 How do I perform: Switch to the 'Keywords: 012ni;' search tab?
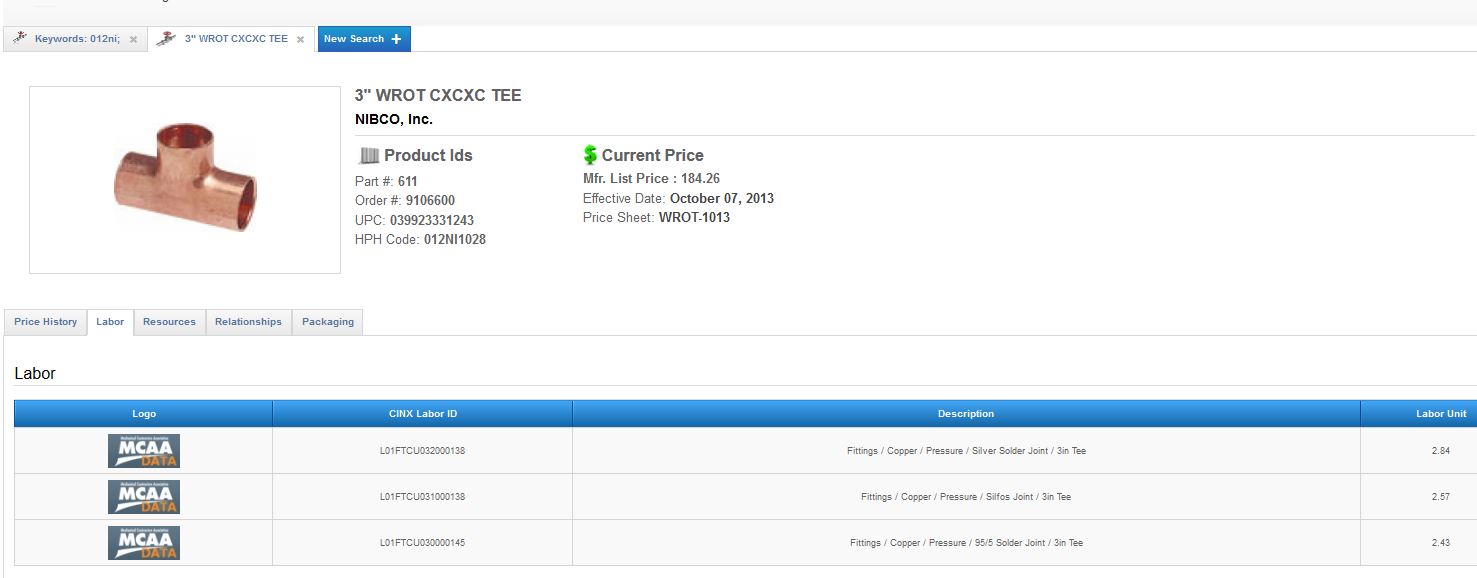[77, 39]
